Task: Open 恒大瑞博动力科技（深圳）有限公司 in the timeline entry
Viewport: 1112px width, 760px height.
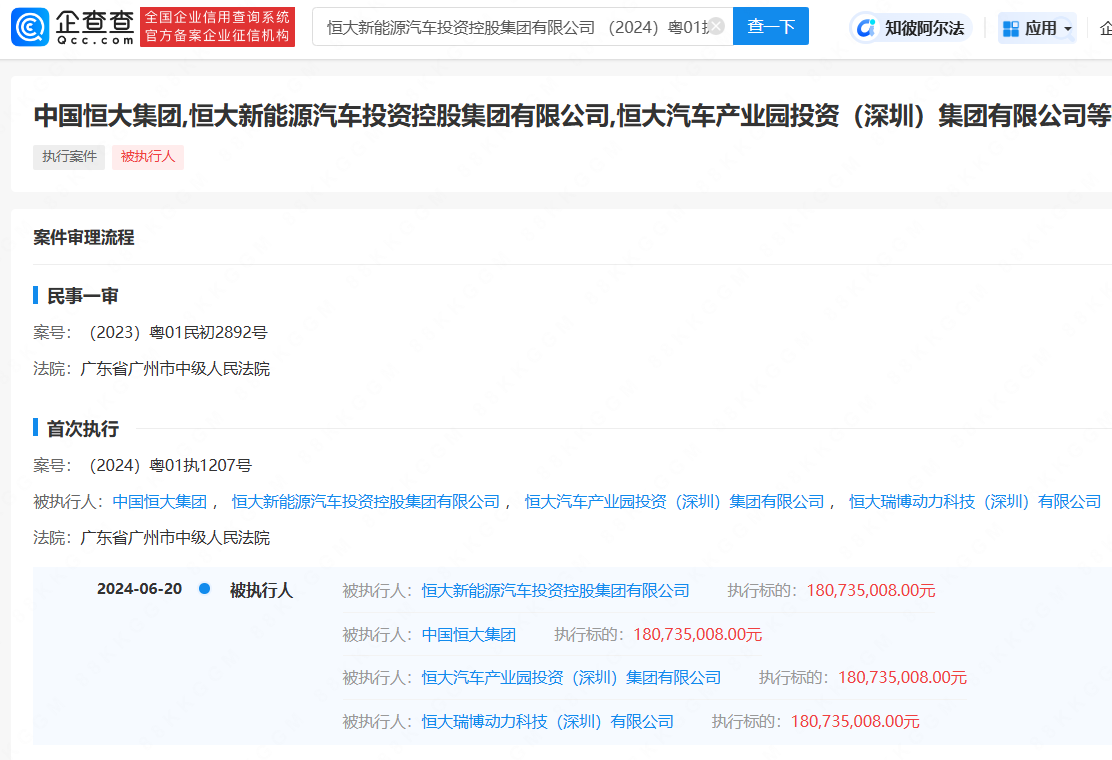Action: click(x=547, y=722)
